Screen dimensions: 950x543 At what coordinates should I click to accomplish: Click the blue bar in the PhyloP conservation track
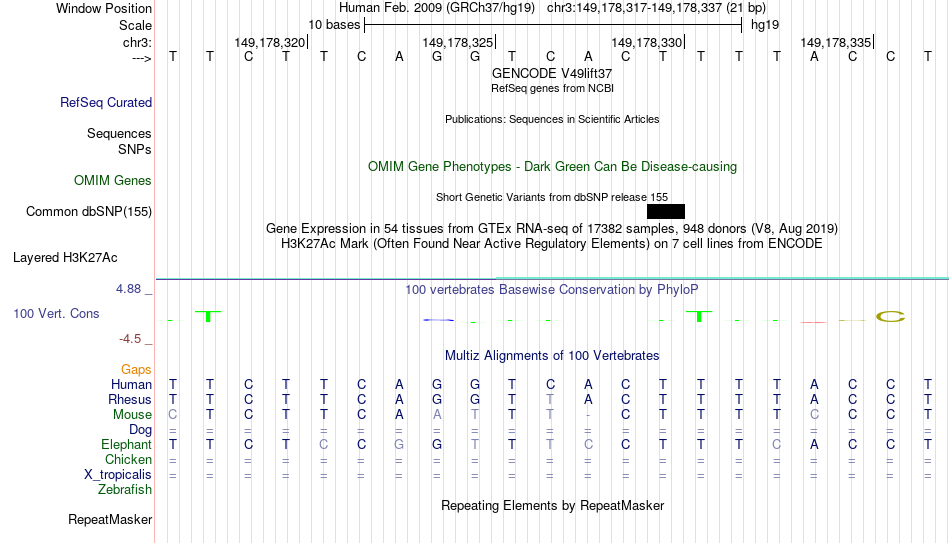439,319
